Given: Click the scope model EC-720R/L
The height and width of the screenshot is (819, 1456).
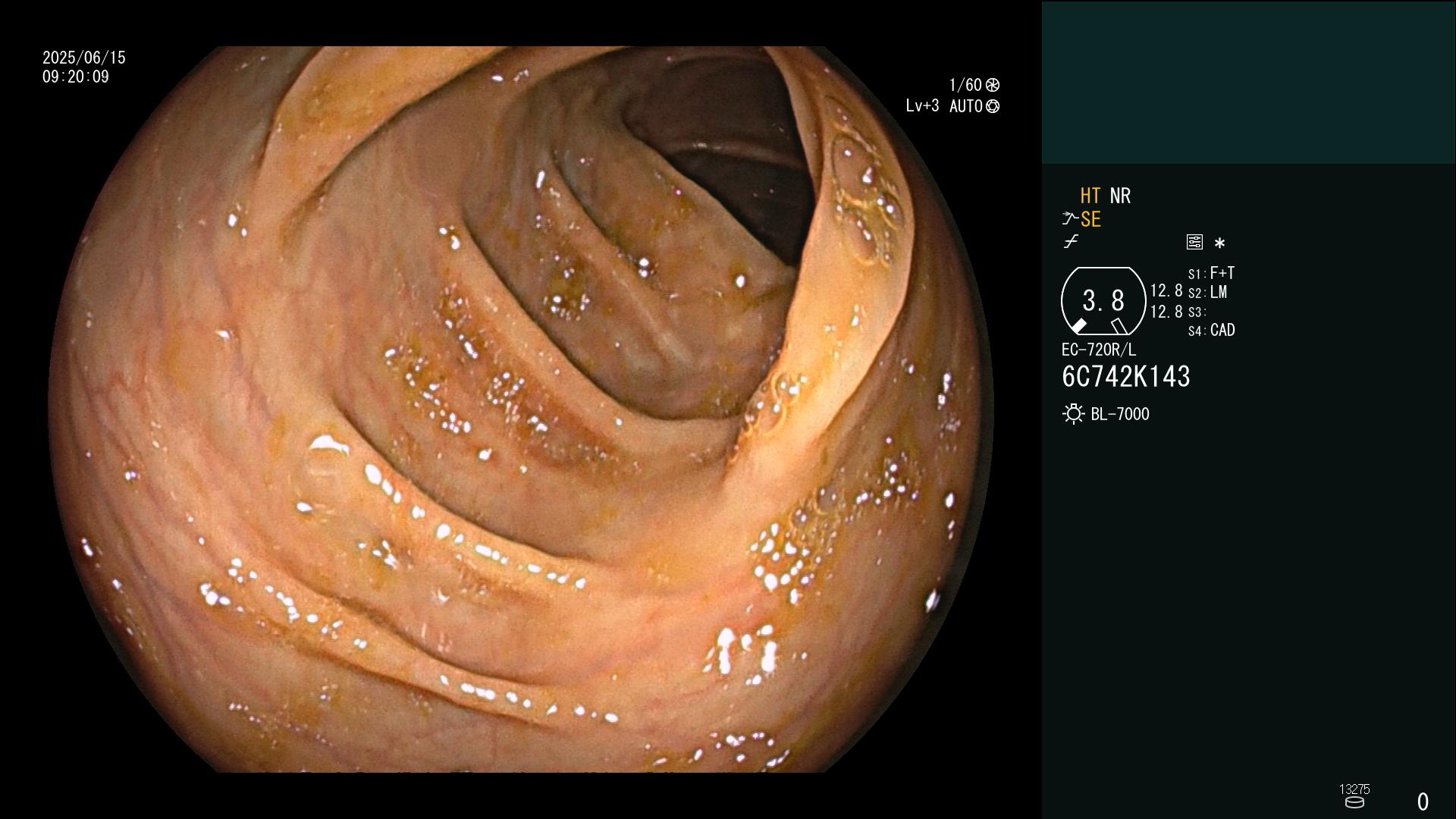Looking at the screenshot, I should (1099, 350).
